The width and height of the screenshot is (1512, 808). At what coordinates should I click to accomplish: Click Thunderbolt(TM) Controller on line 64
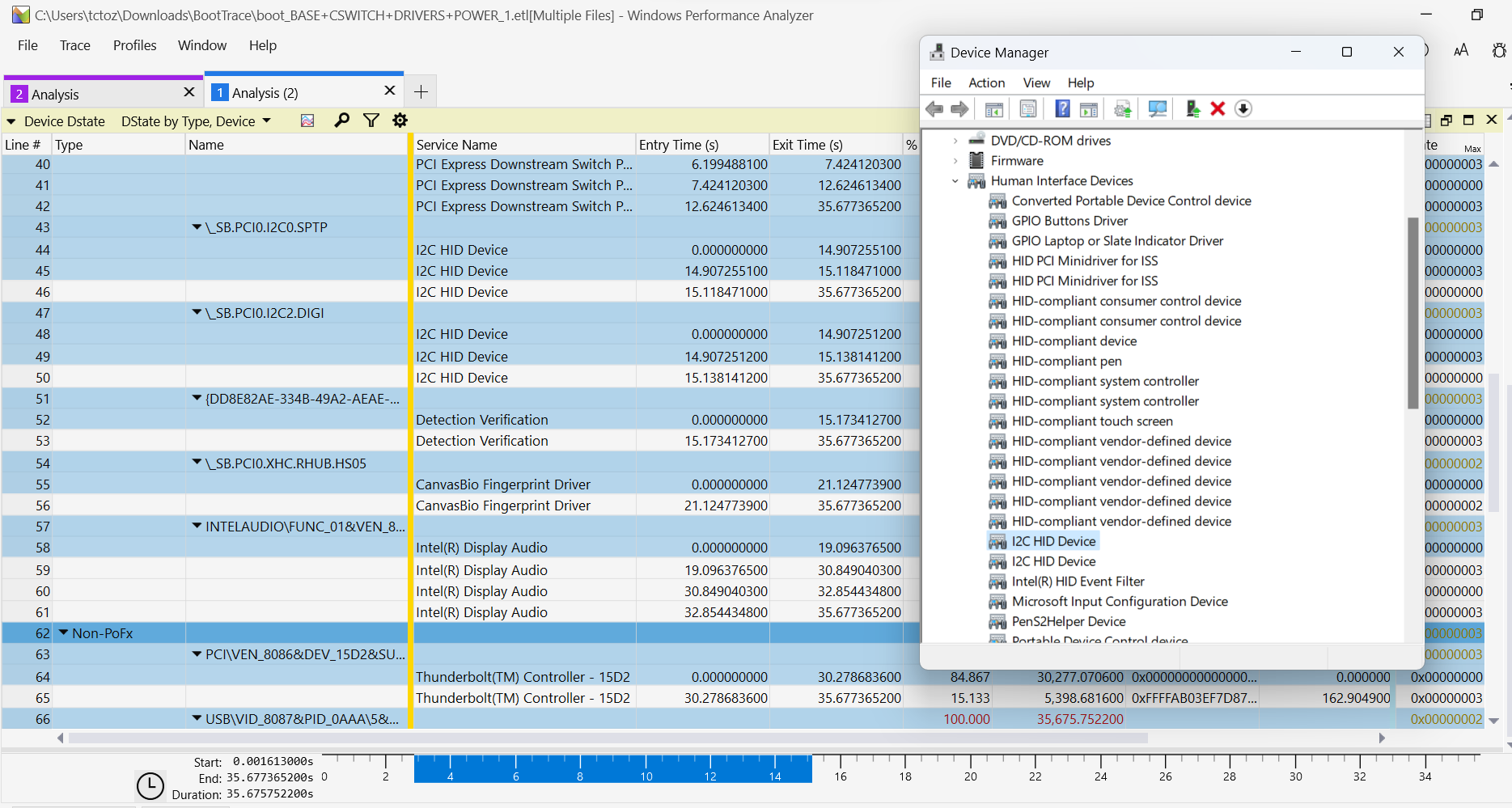523,677
